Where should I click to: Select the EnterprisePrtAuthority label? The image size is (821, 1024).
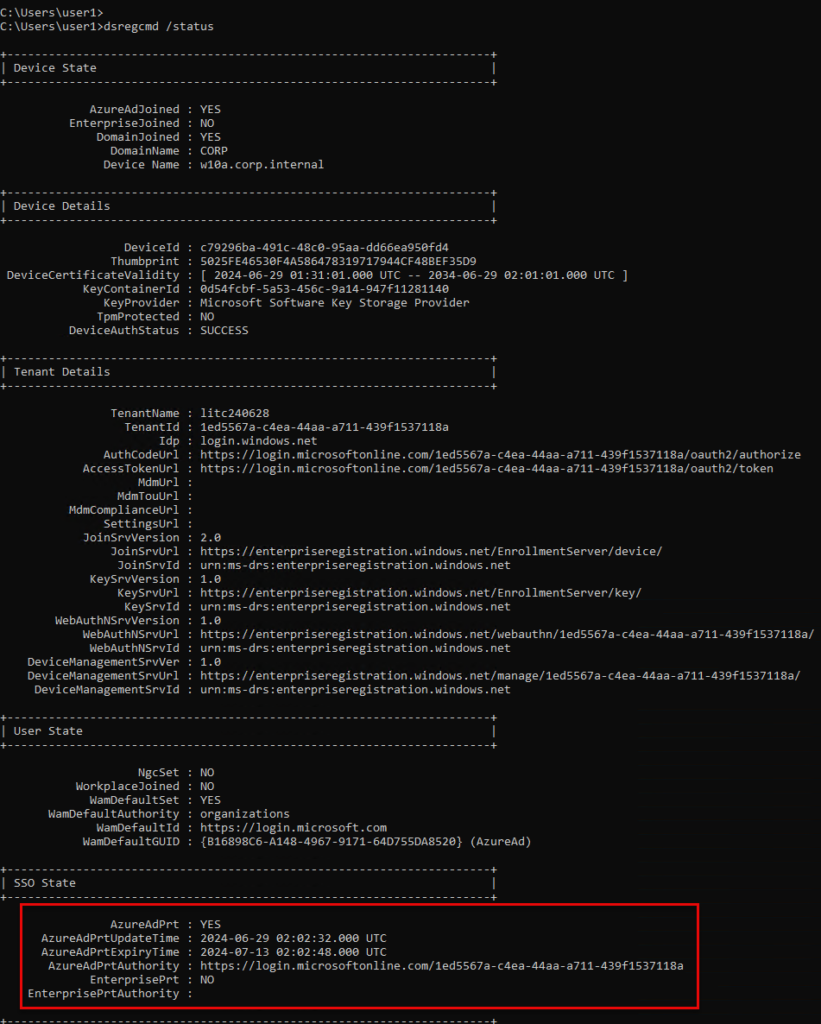tap(103, 993)
